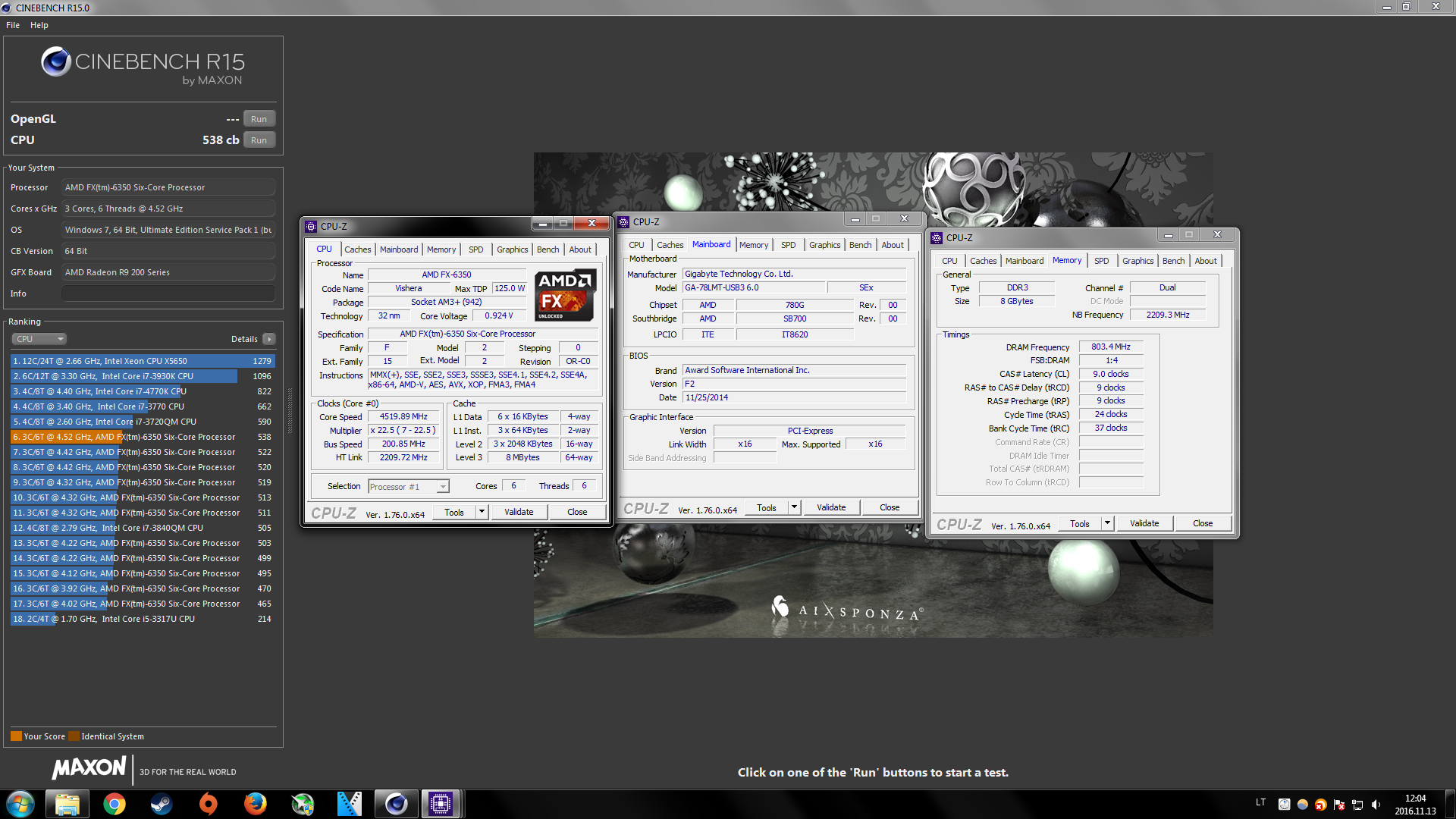Image resolution: width=1456 pixels, height=819 pixels.
Task: Open Memory tab in CPU window
Action: (x=441, y=249)
